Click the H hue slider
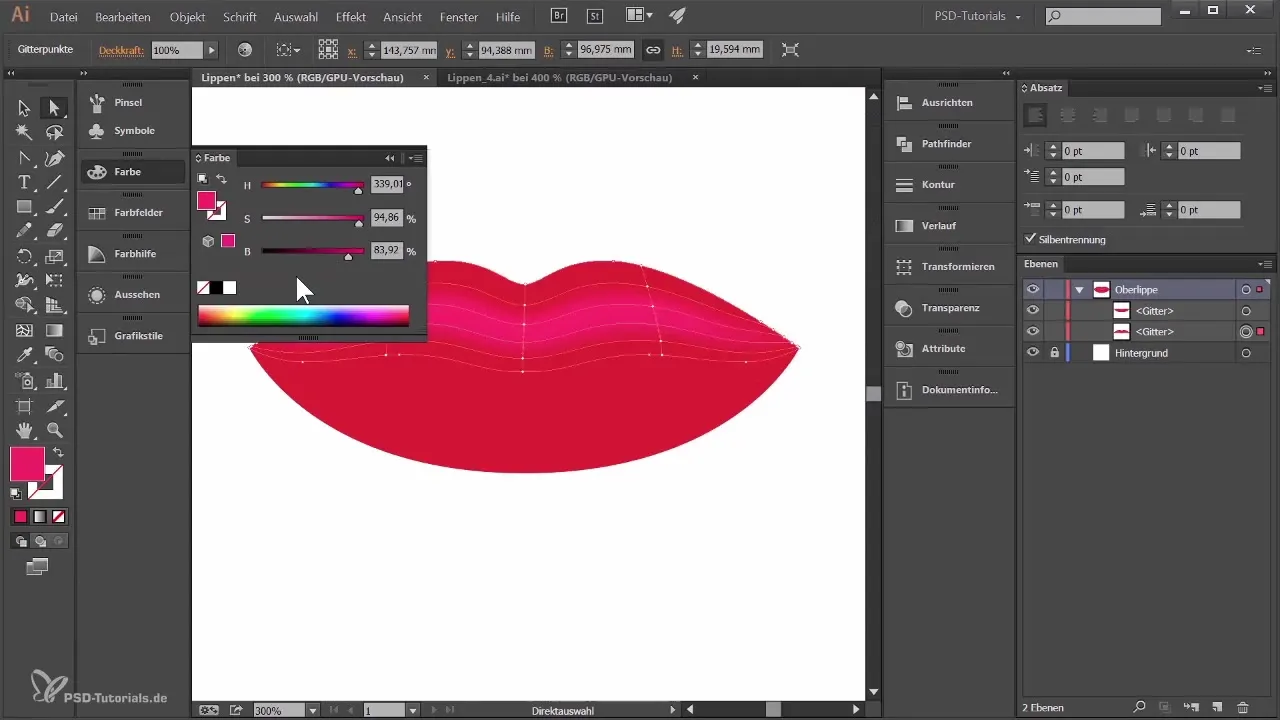The height and width of the screenshot is (720, 1280). [x=313, y=185]
